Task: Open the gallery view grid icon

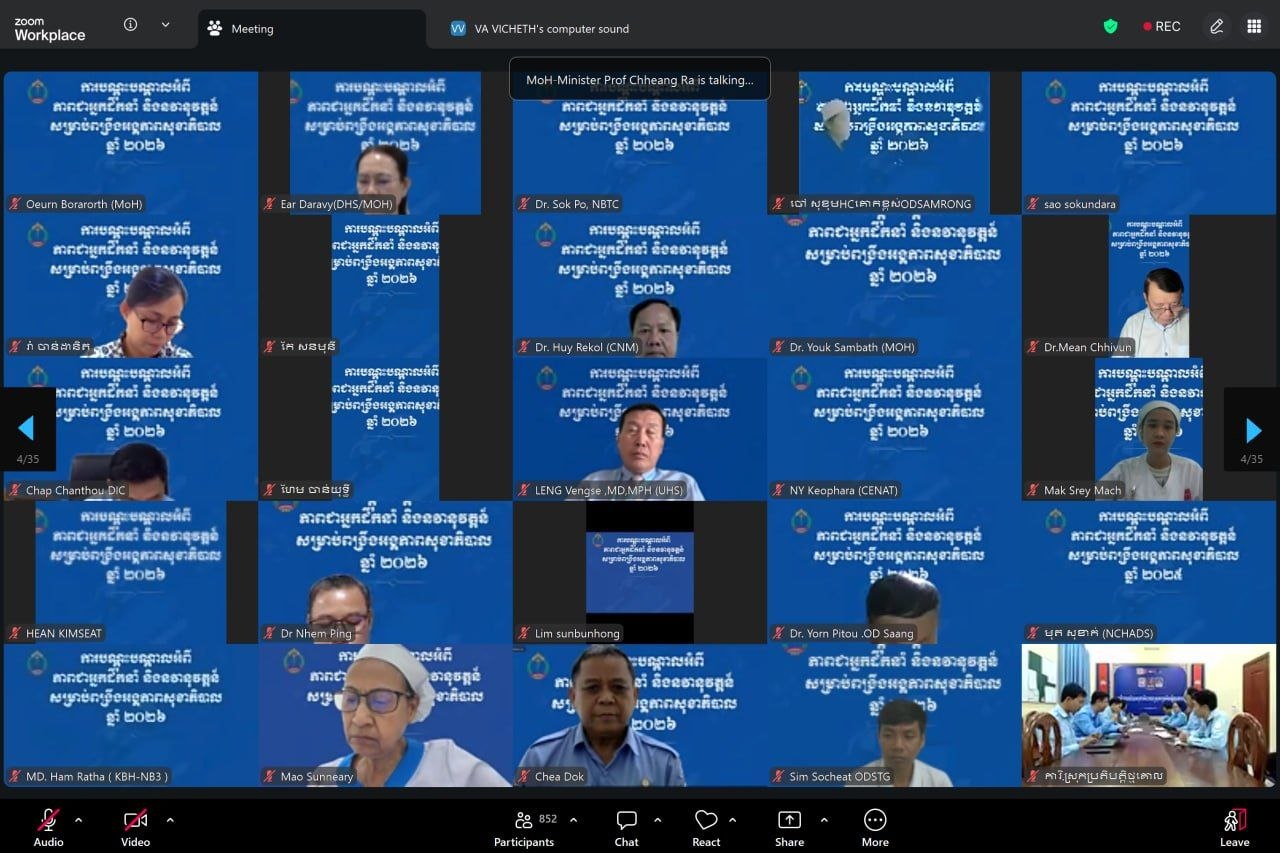Action: 1254,27
